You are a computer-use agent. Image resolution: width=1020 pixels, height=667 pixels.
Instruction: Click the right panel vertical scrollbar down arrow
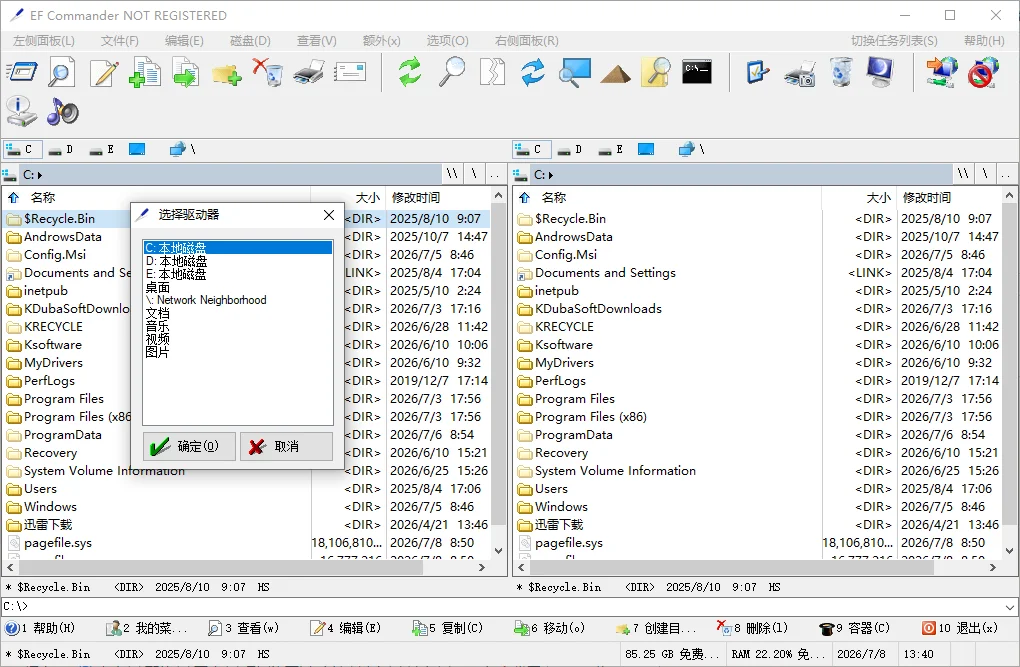[1010, 551]
